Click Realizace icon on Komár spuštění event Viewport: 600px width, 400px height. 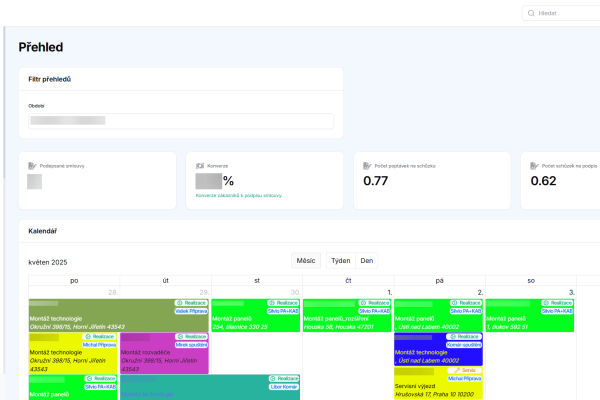(x=453, y=336)
